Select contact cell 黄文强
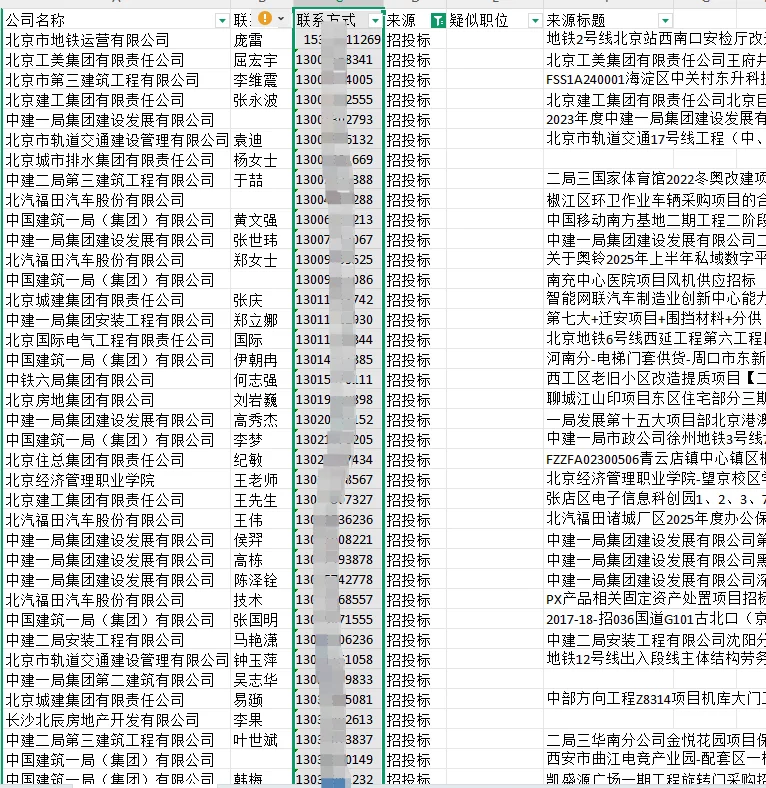 (261, 220)
